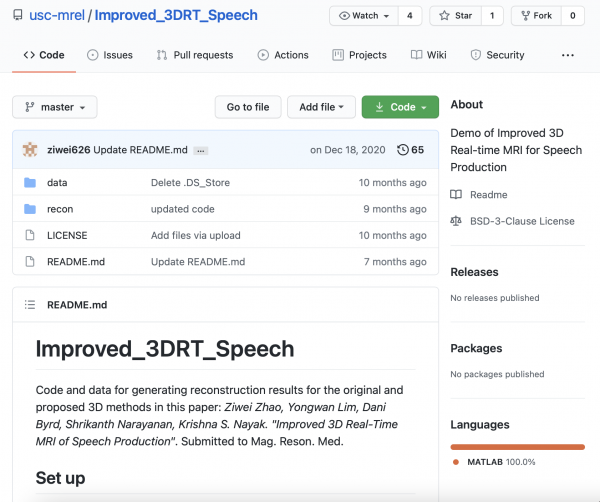Expand the Add file dropdown
600x502 pixels.
coord(321,107)
